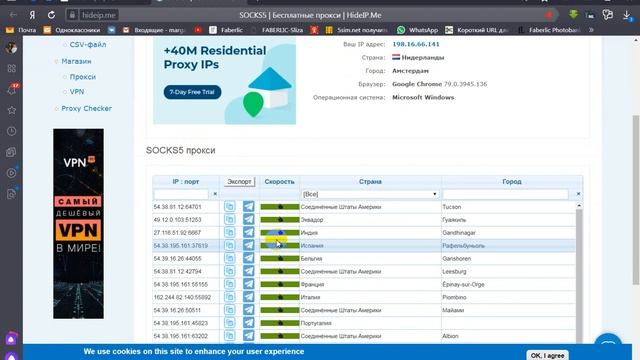Open the Магазин menu item
The height and width of the screenshot is (360, 640).
click(76, 61)
